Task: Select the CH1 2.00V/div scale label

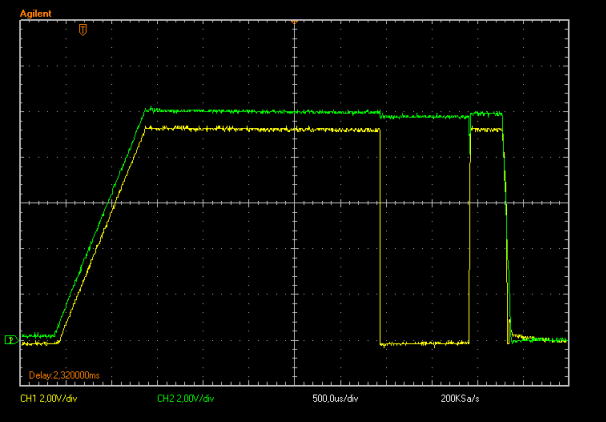Action: pos(49,398)
